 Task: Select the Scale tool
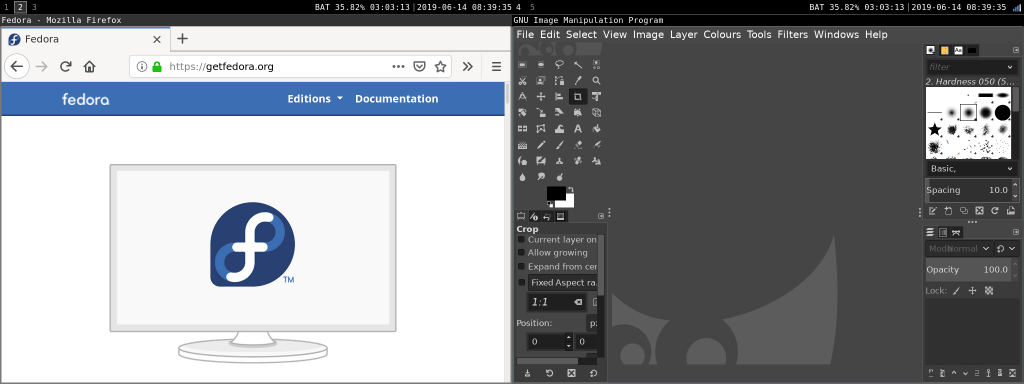(x=541, y=113)
